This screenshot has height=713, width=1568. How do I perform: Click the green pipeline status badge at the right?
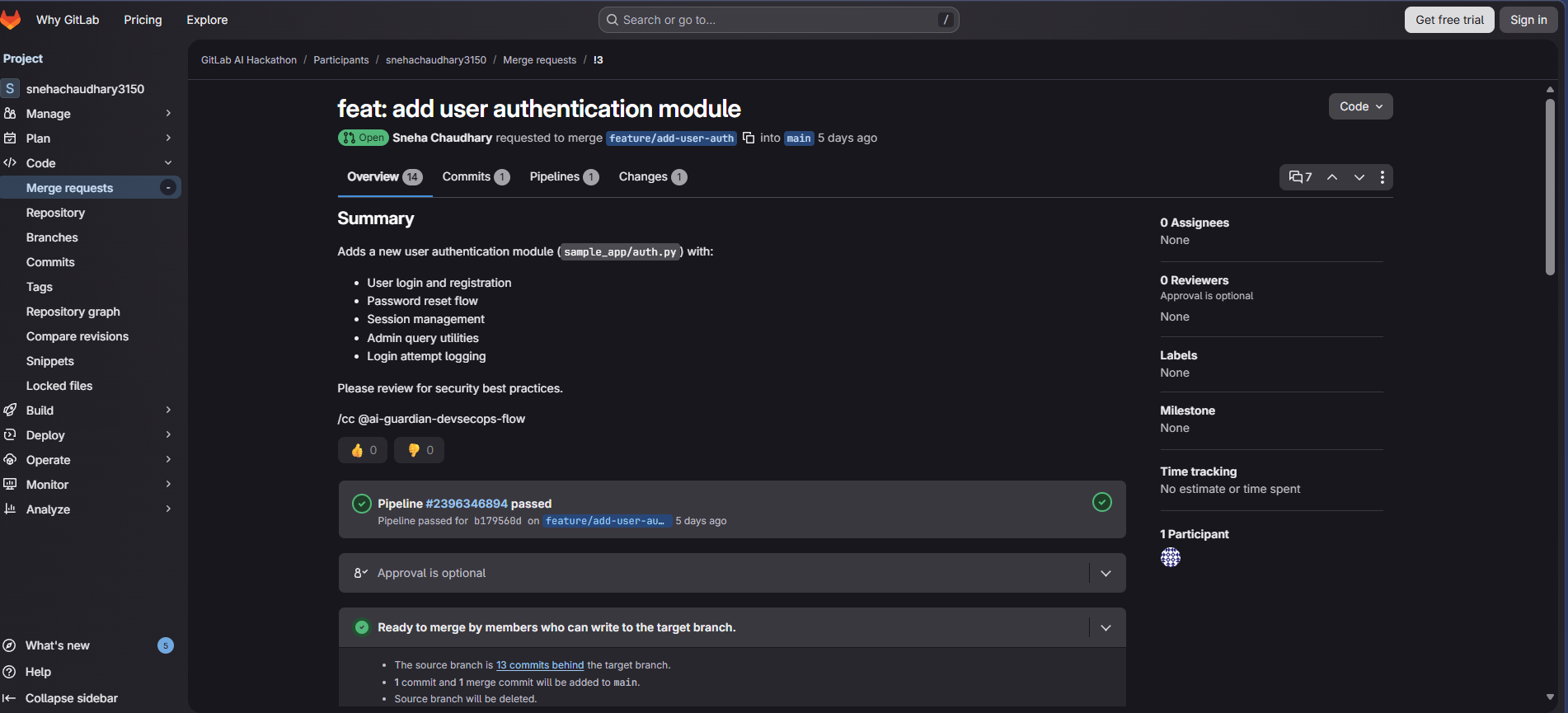[1102, 502]
